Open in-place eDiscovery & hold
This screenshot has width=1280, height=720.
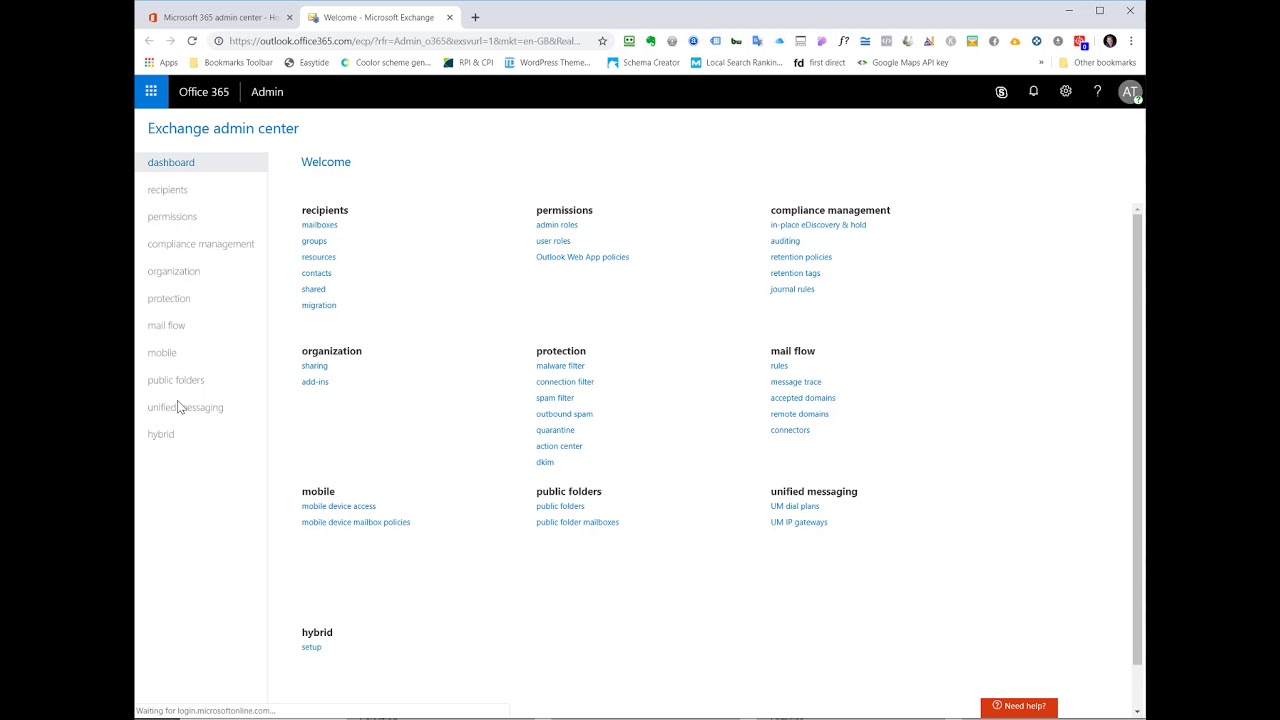[818, 225]
